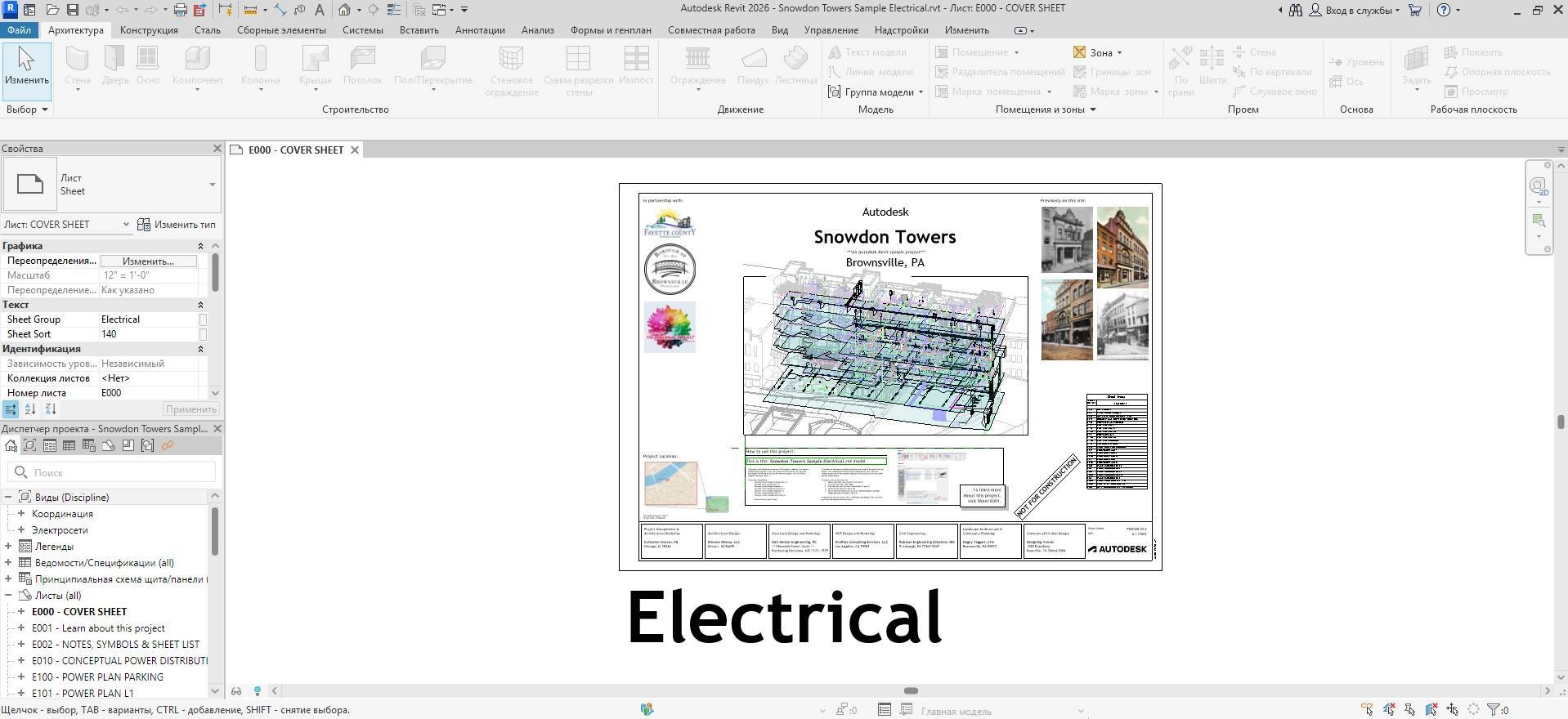Open sheet 'E001 - Learn about this project'
Screen dimensions: 1568x719
pos(98,628)
